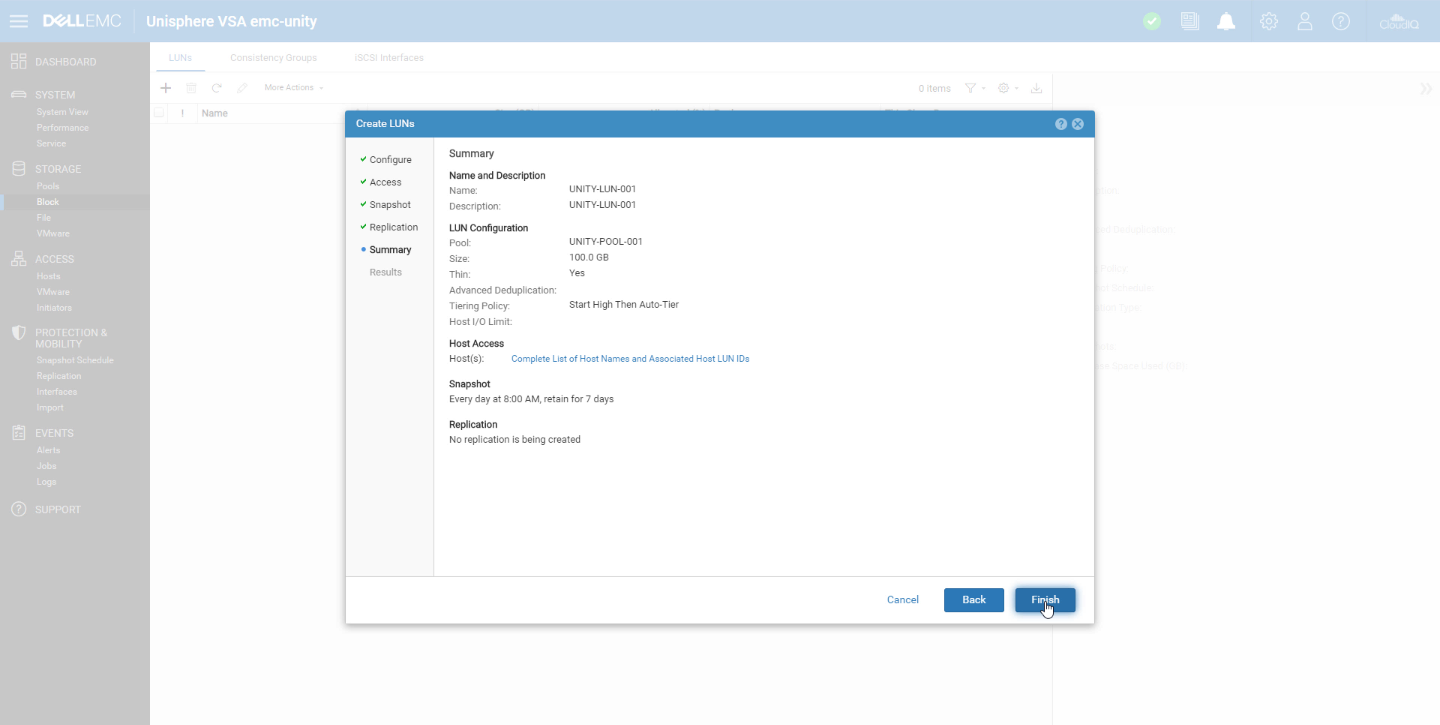Click the snapshot schedule text Every day at 8:00 AM
Viewport: 1440px width, 725px height.
pos(532,399)
